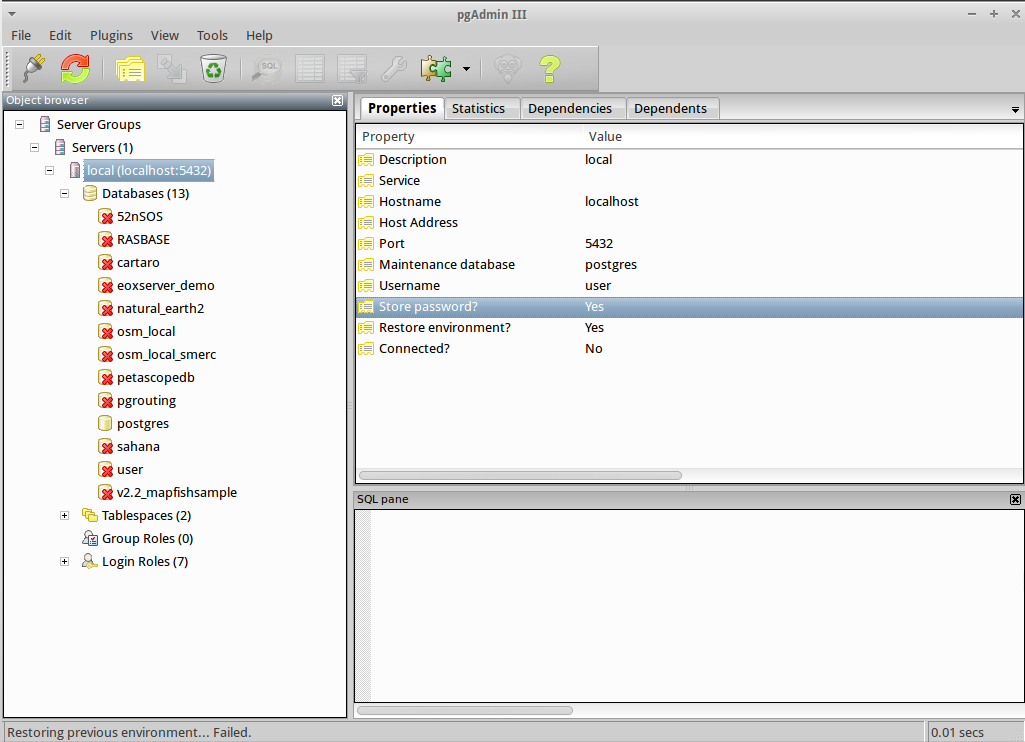Click the Properties pane horizontal scrollbar
Image resolution: width=1025 pixels, height=742 pixels.
click(x=520, y=475)
